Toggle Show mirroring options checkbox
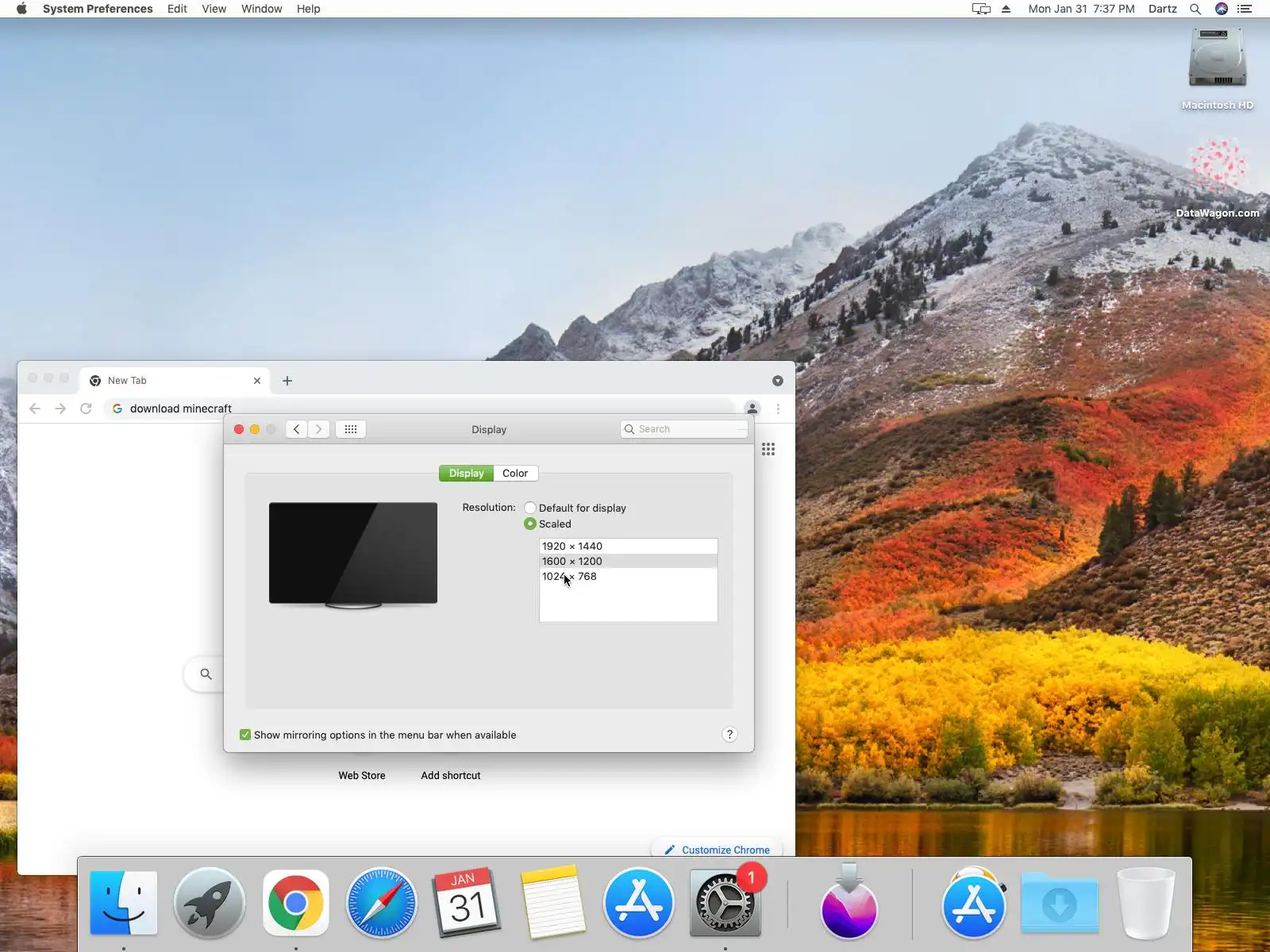Viewport: 1270px width, 952px height. point(245,735)
